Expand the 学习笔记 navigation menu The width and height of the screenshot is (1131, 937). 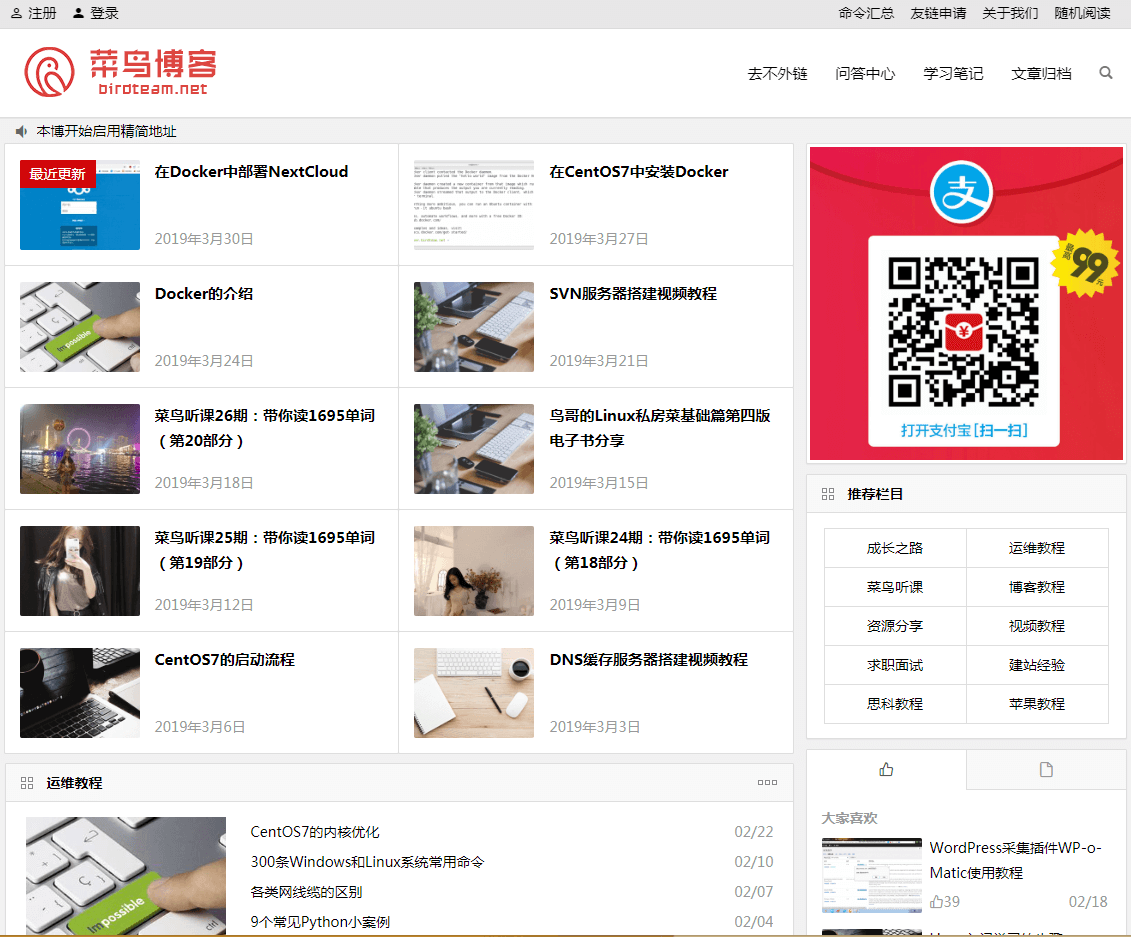(953, 73)
